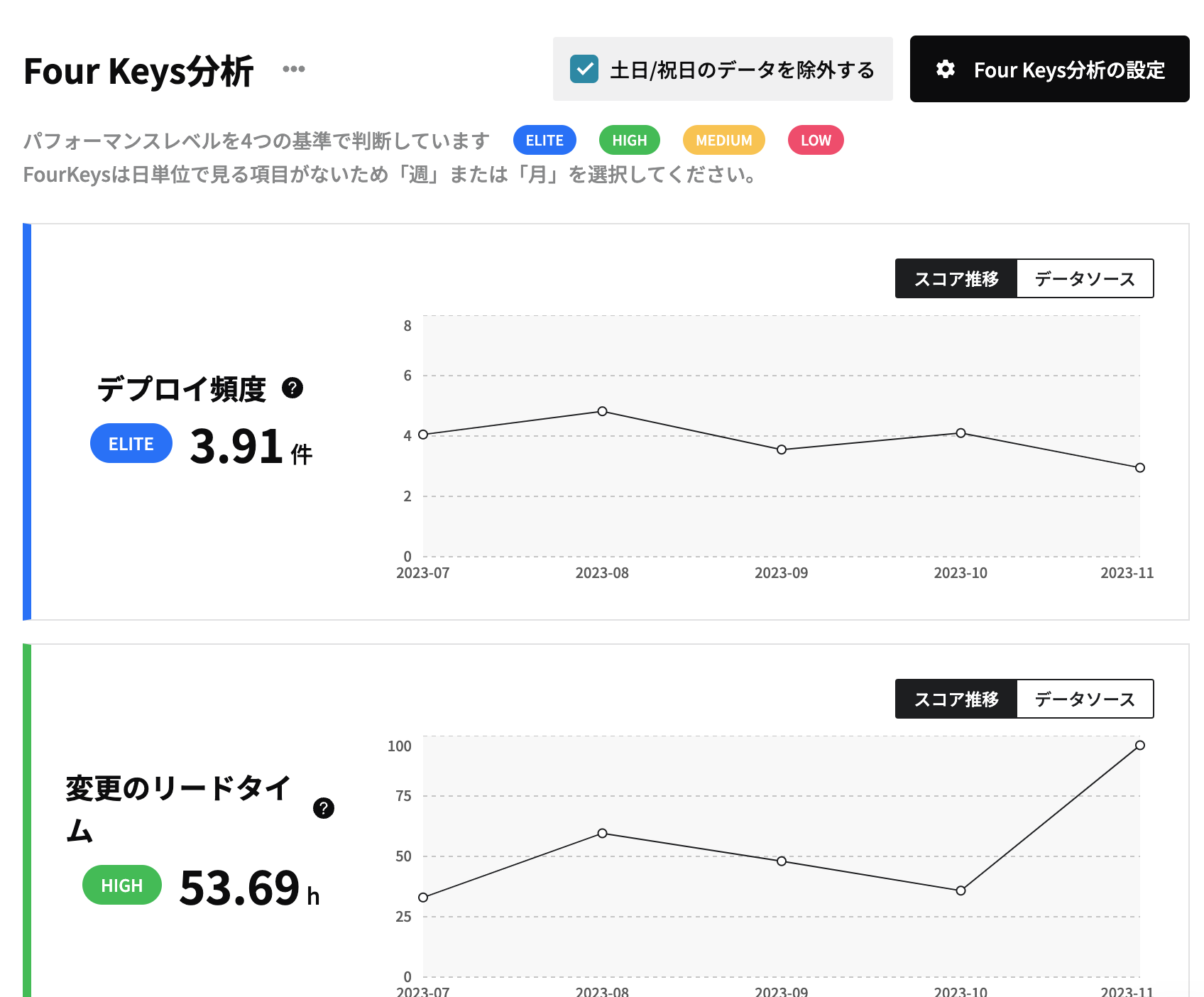
Task: Click help icon next to 変更のリードタイム
Action: click(x=324, y=808)
